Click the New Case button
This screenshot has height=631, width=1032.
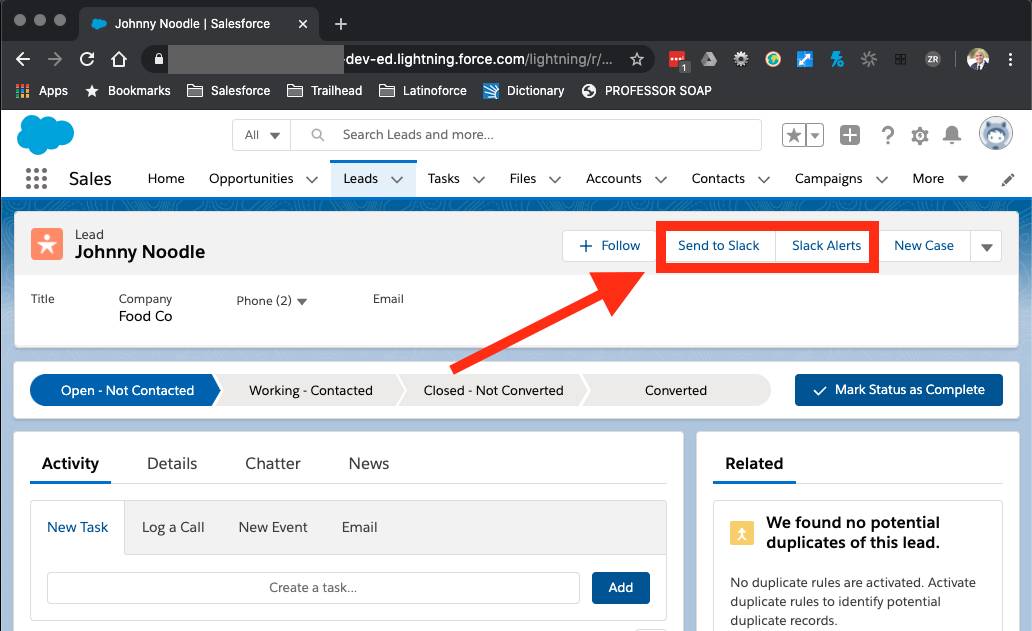pyautogui.click(x=923, y=246)
